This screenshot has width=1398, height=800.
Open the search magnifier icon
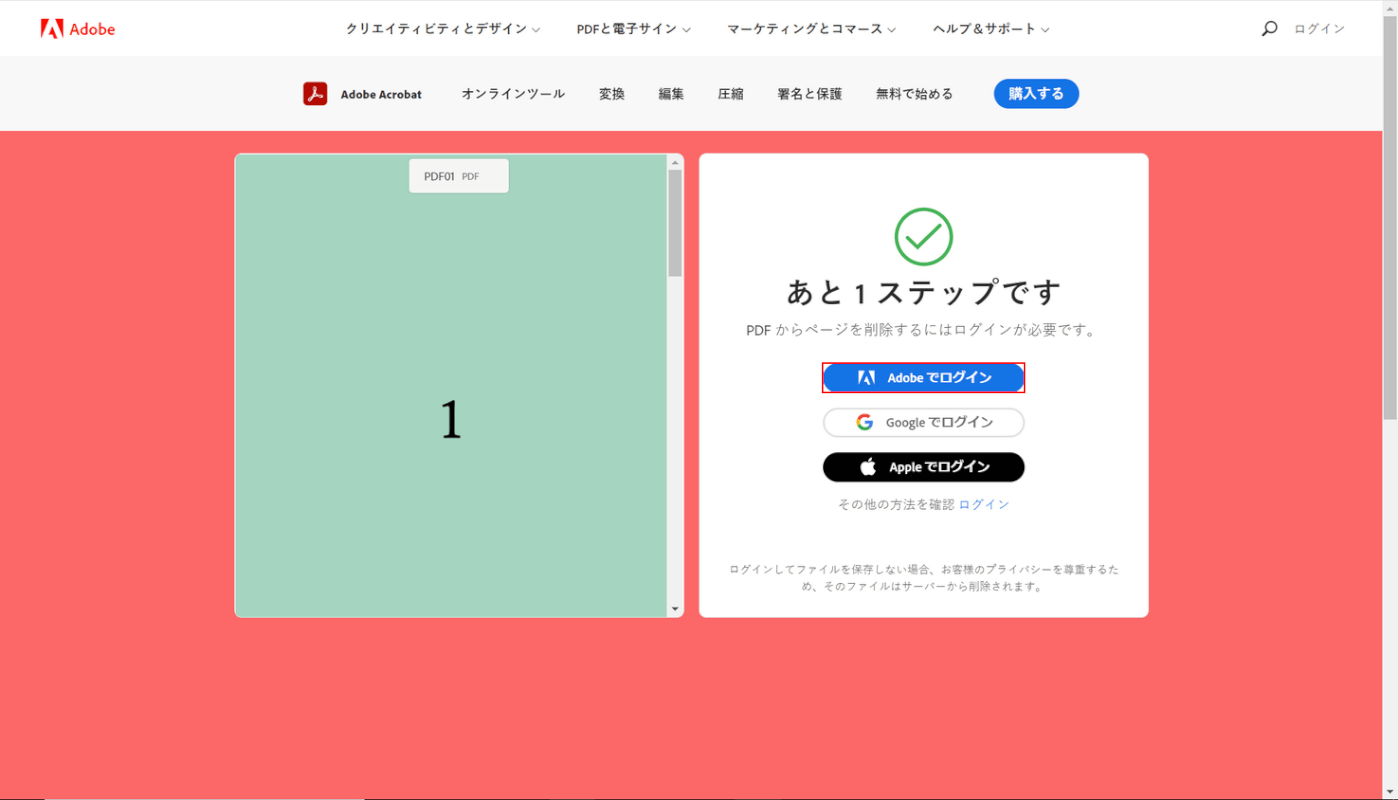click(1269, 29)
